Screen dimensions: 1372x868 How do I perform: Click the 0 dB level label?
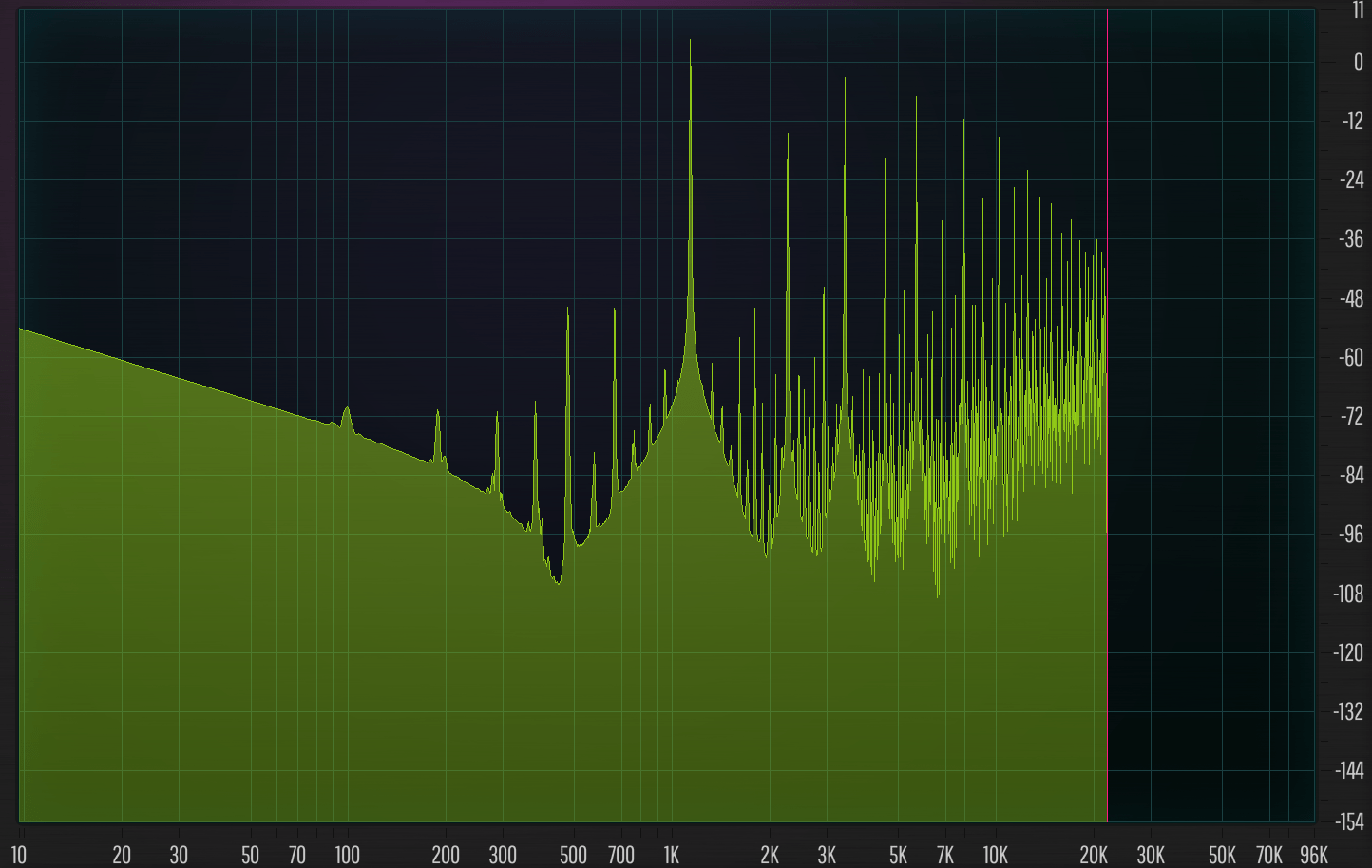1358,63
